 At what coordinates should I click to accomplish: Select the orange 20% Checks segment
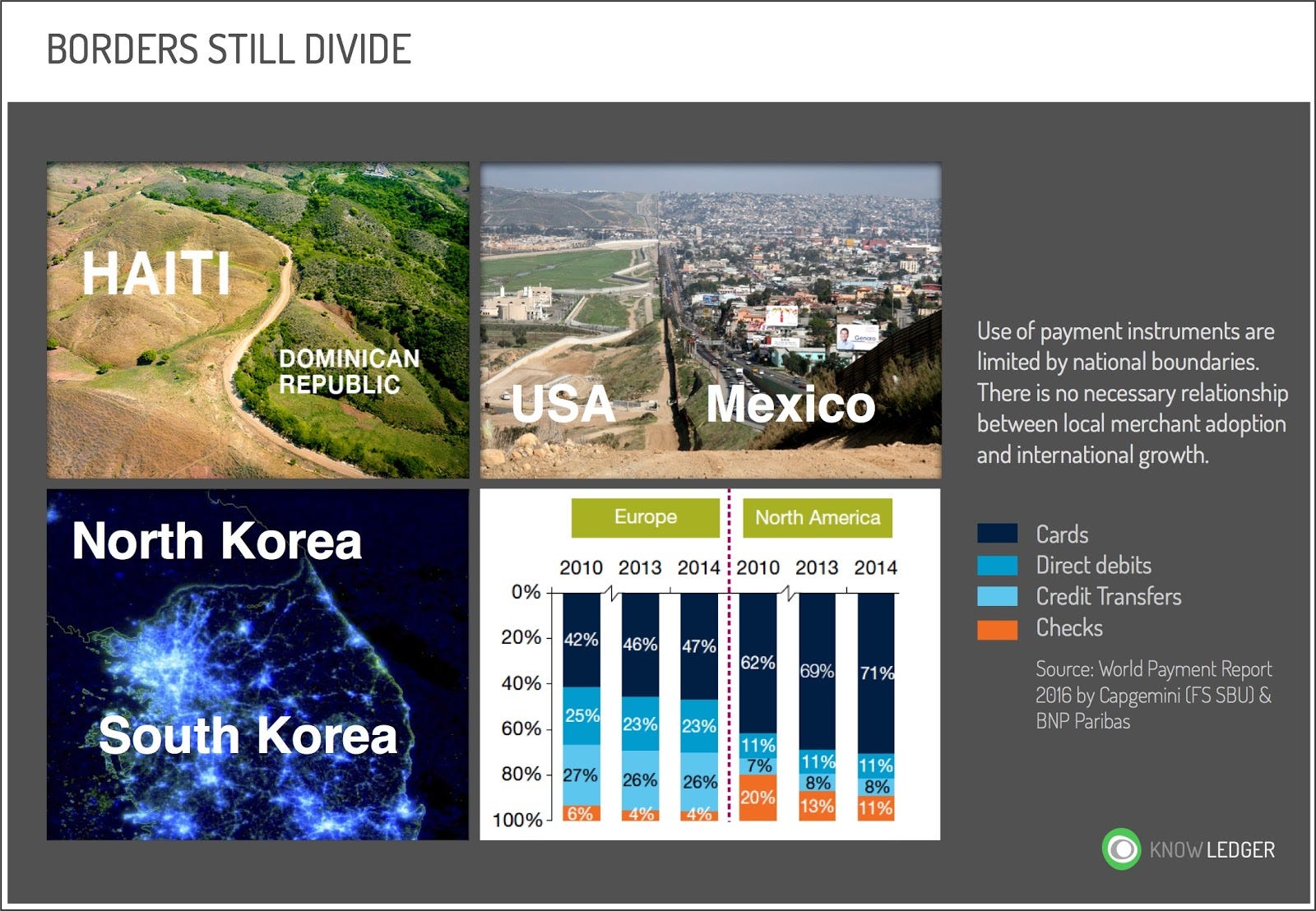(x=758, y=798)
